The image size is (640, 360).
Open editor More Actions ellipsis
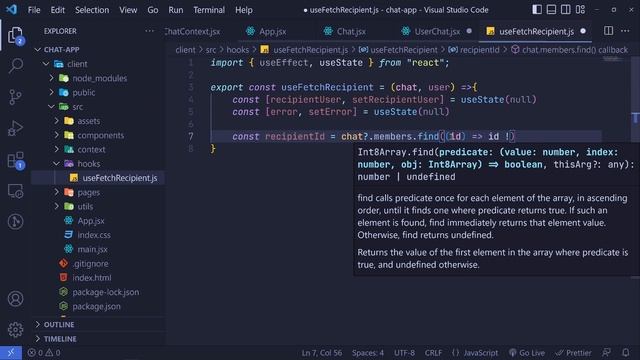click(x=625, y=31)
